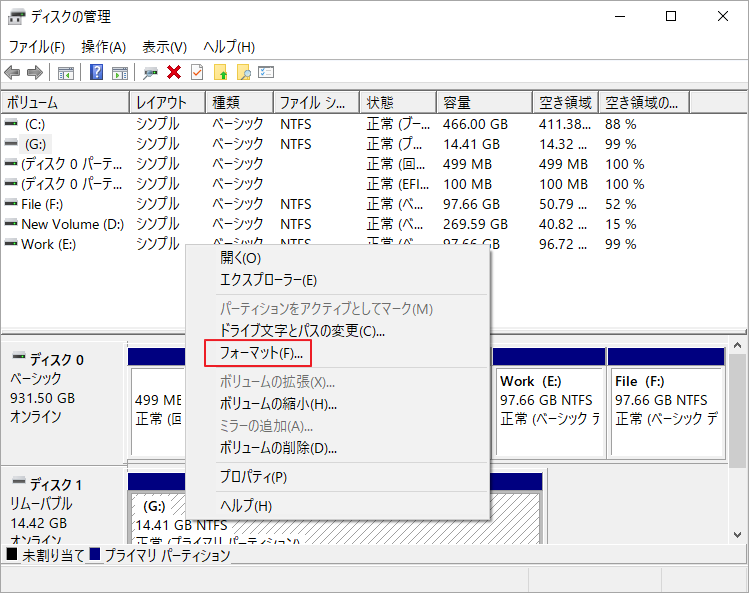Click the blue Help question-mark icon
Image resolution: width=749 pixels, height=593 pixels.
click(96, 72)
